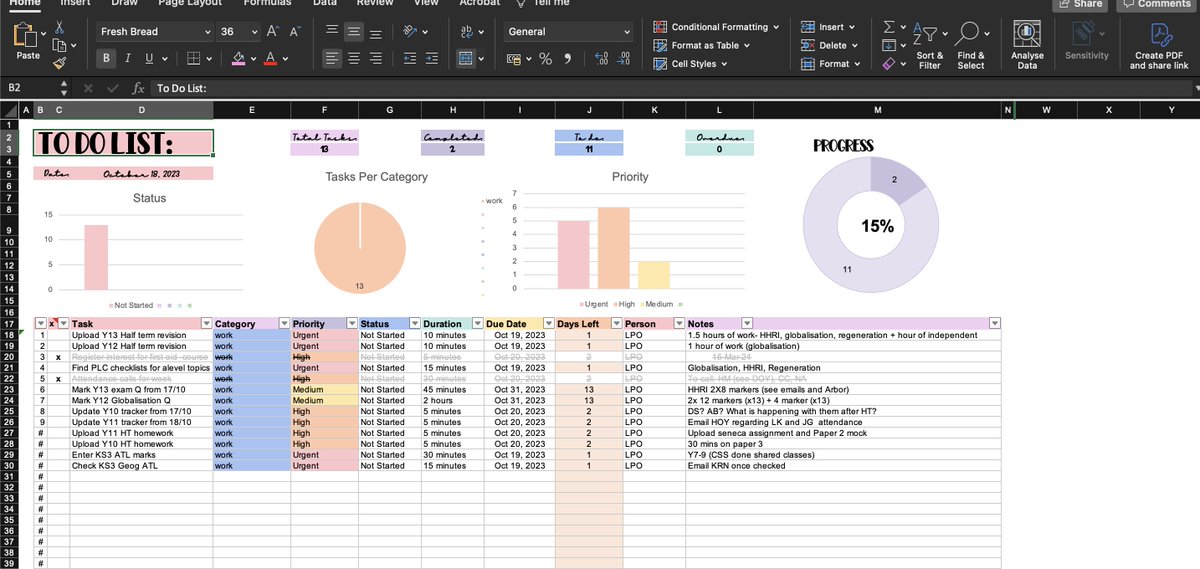Image resolution: width=1200 pixels, height=569 pixels.
Task: Open the Priority column filter arrow
Action: (350, 324)
